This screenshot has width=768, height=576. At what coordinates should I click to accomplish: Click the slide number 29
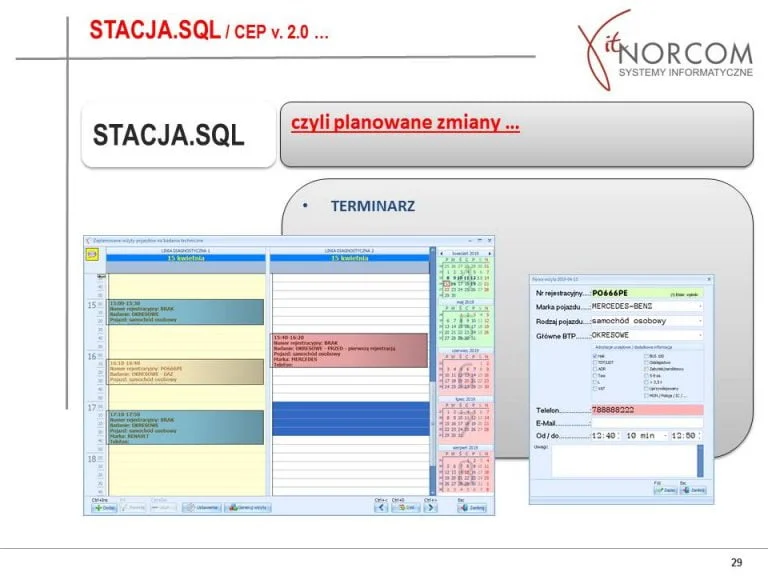(737, 562)
